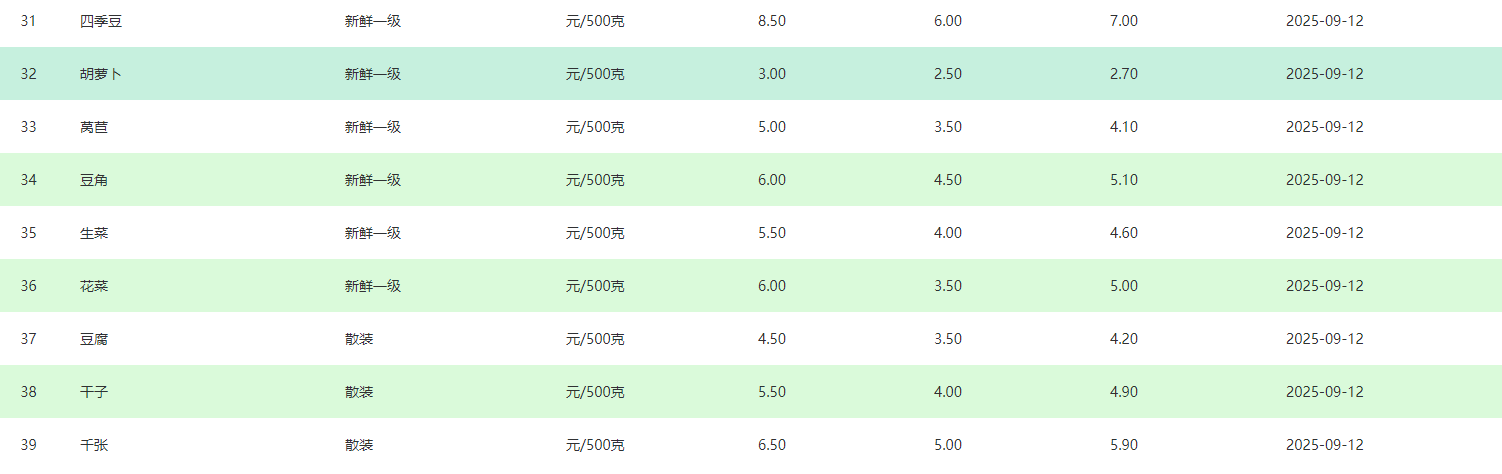Screen dimensions: 1502x474
Task: Click row number 36
Action: pos(29,286)
